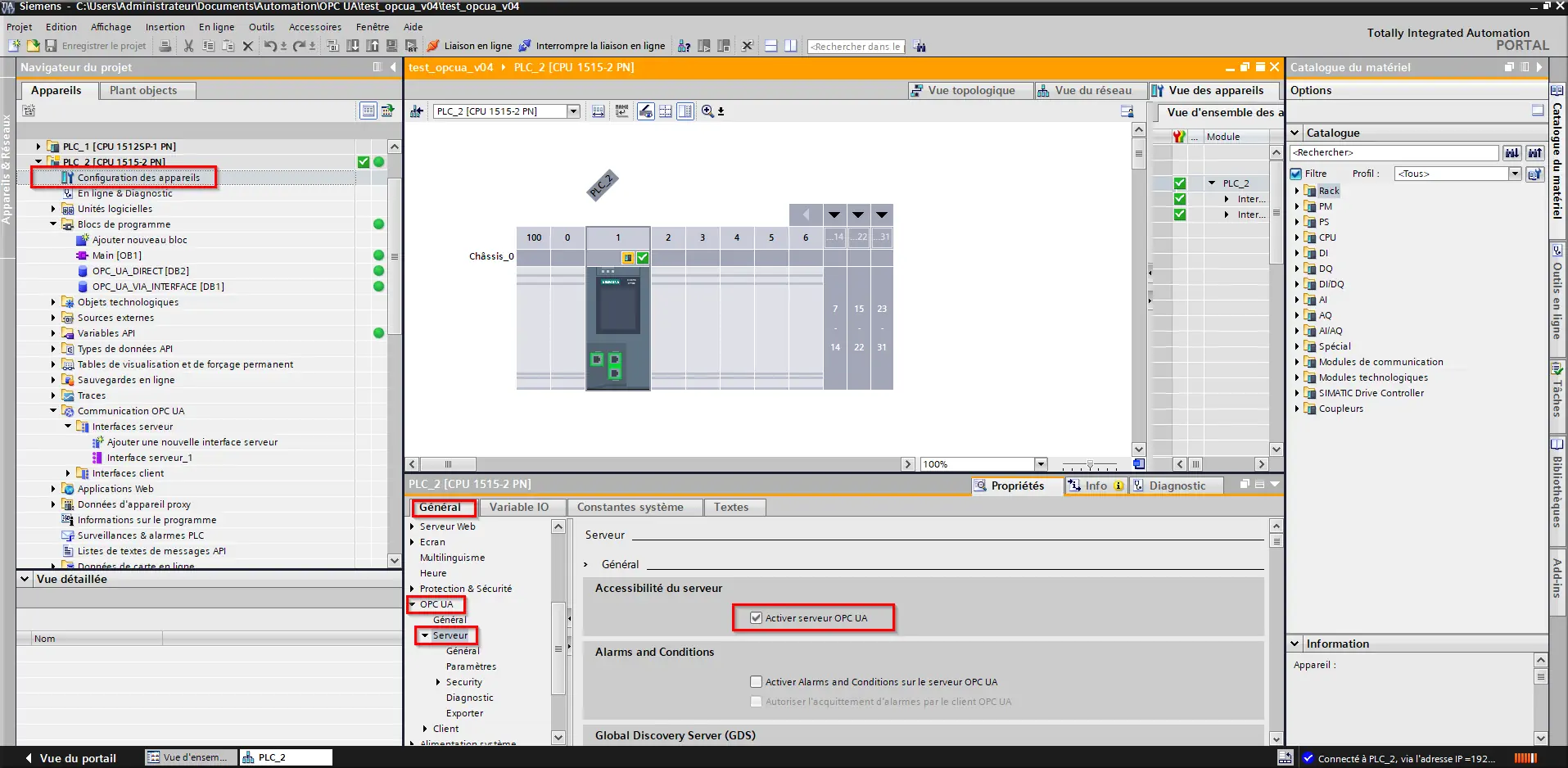The width and height of the screenshot is (1568, 768).
Task: Switch to the Diagnostic inspector tab
Action: [1175, 486]
